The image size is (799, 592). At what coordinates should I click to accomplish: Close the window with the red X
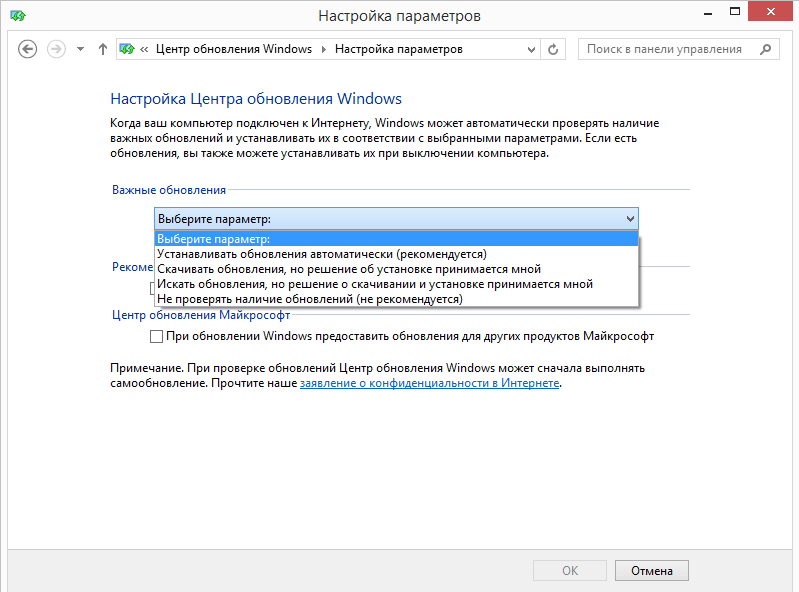coord(770,11)
